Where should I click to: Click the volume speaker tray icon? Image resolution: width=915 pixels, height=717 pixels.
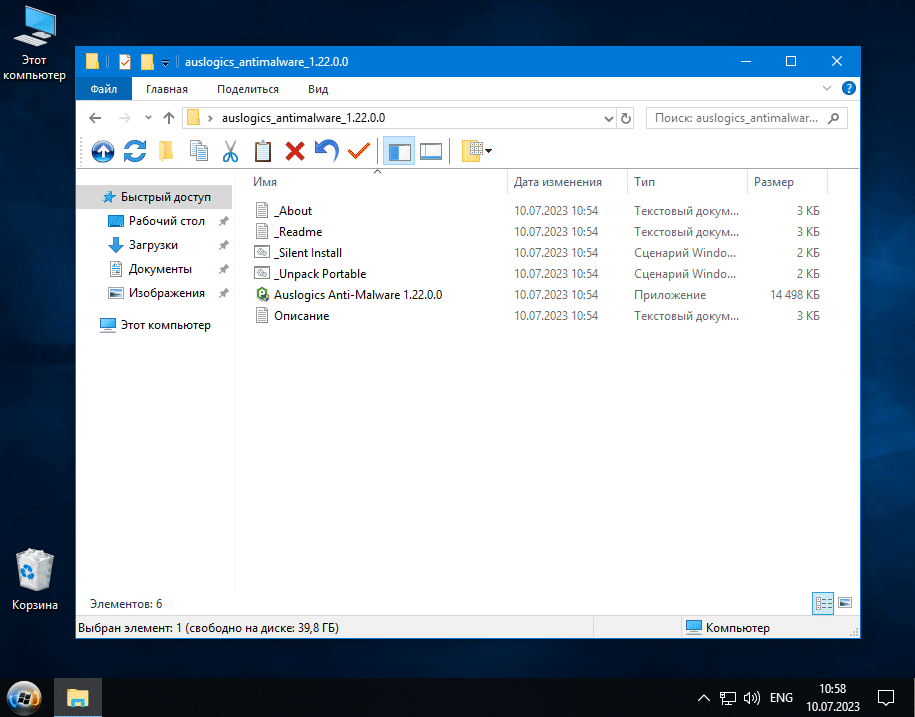pos(752,698)
